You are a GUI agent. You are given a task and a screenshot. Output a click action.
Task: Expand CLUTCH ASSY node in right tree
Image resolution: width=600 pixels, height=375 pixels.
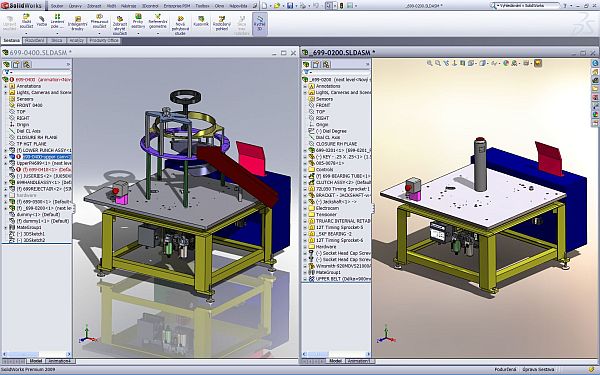(x=305, y=183)
